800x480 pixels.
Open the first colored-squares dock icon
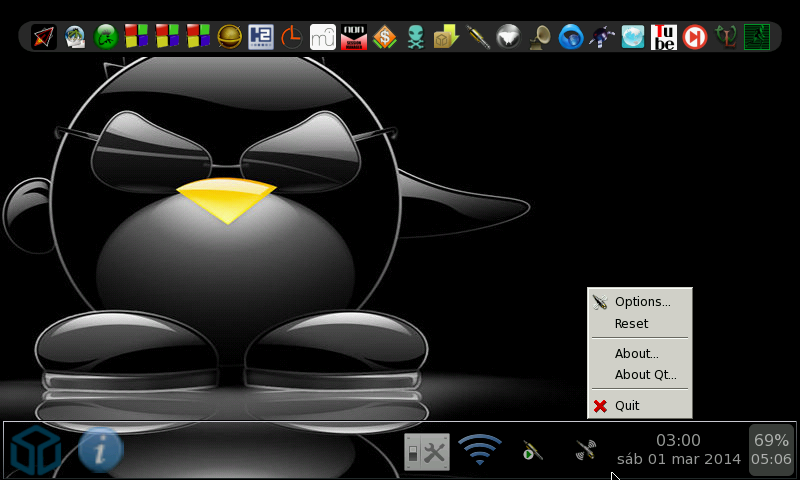[x=136, y=37]
